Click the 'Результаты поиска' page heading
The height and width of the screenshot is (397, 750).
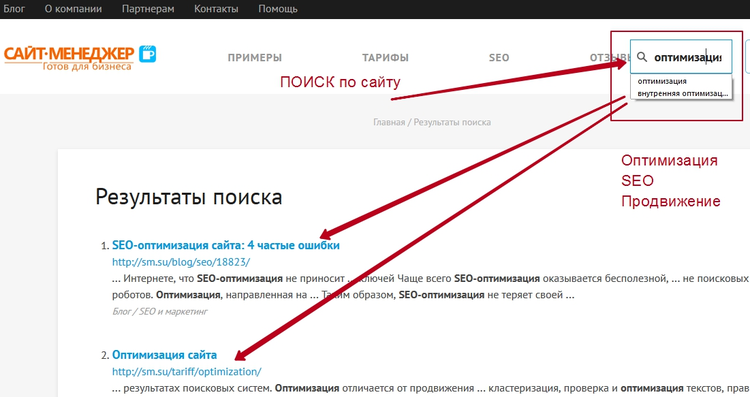click(188, 197)
